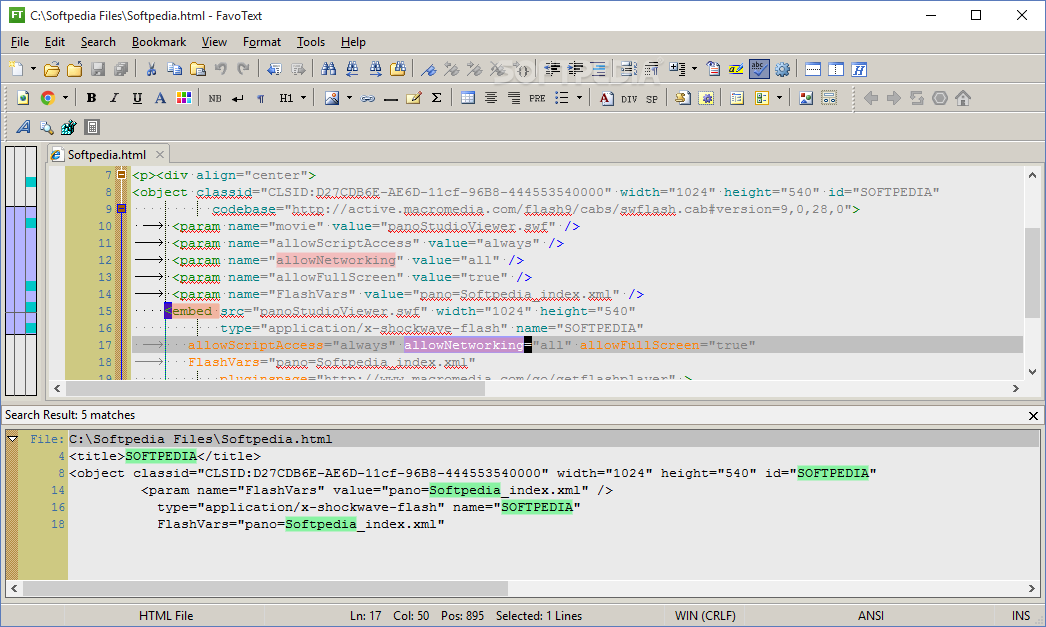This screenshot has width=1046, height=627.
Task: Open Find with the binoculars icon
Action: click(x=328, y=69)
